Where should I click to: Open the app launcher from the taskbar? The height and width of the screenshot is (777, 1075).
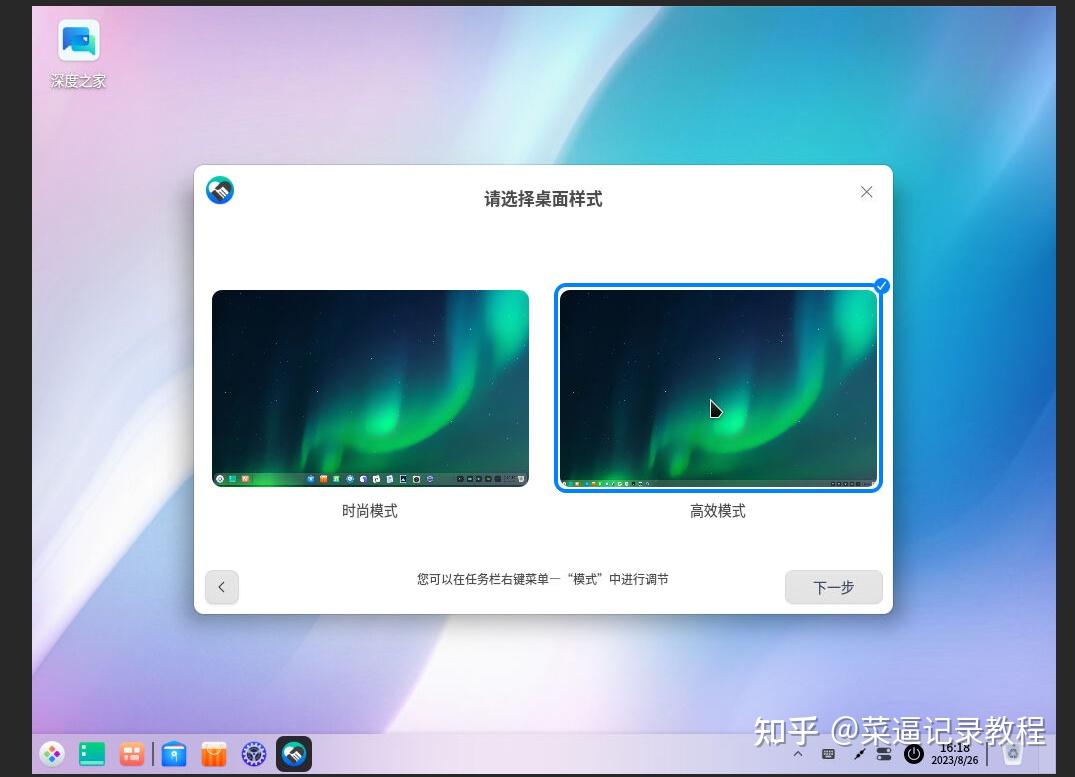(51, 754)
